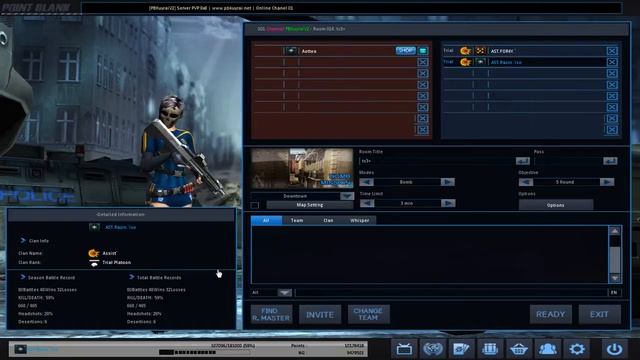
Task: Open the Downtown map dropdown arrow
Action: (x=347, y=196)
